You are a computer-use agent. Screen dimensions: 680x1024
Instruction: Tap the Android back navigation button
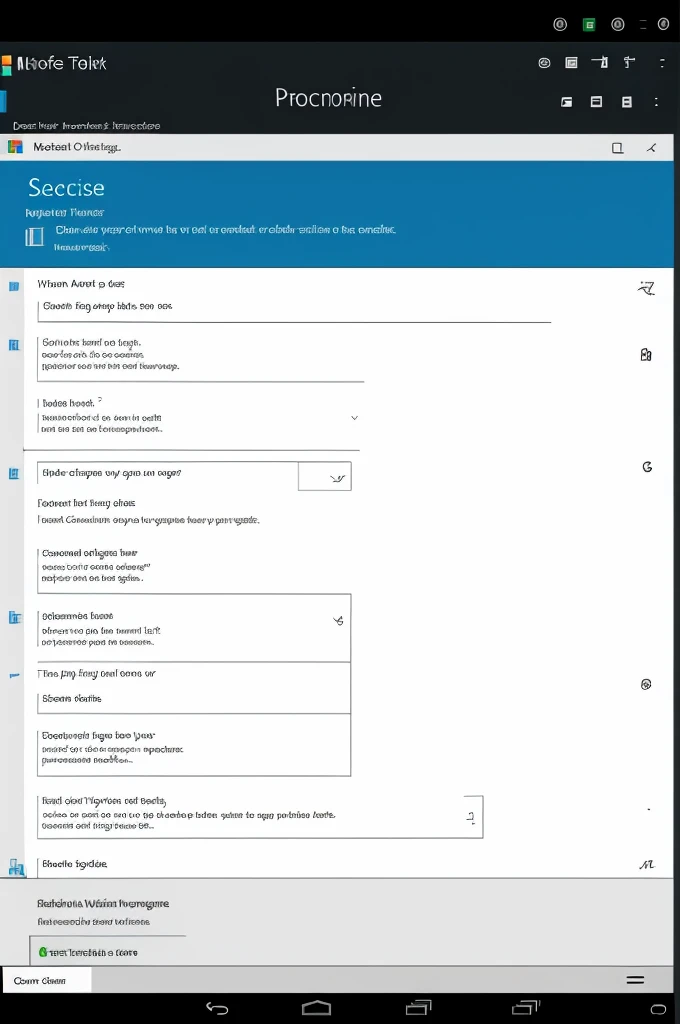click(217, 1008)
